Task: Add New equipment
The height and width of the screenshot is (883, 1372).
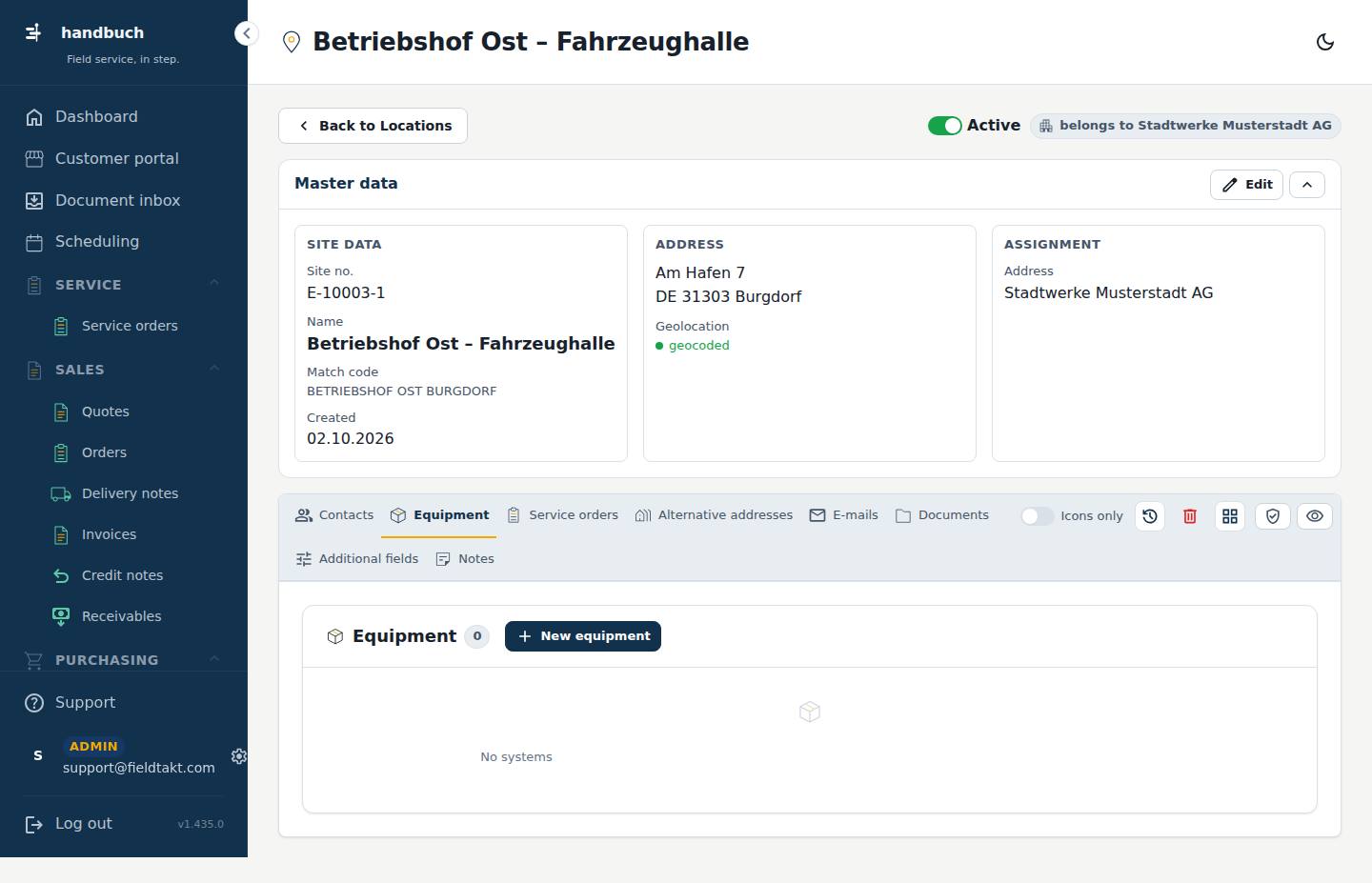Action: (x=583, y=636)
